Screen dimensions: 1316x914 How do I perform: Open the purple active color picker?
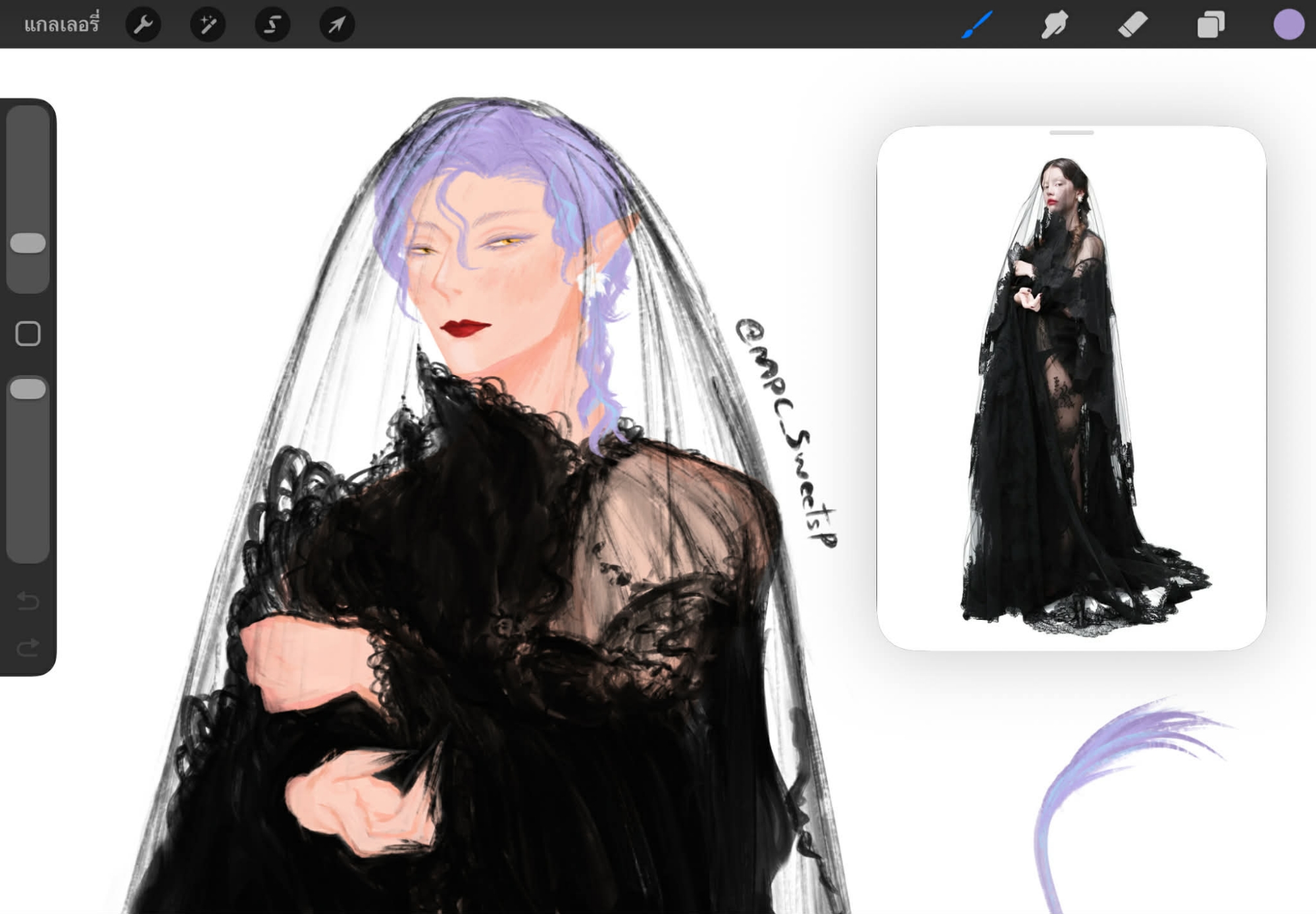[1288, 25]
